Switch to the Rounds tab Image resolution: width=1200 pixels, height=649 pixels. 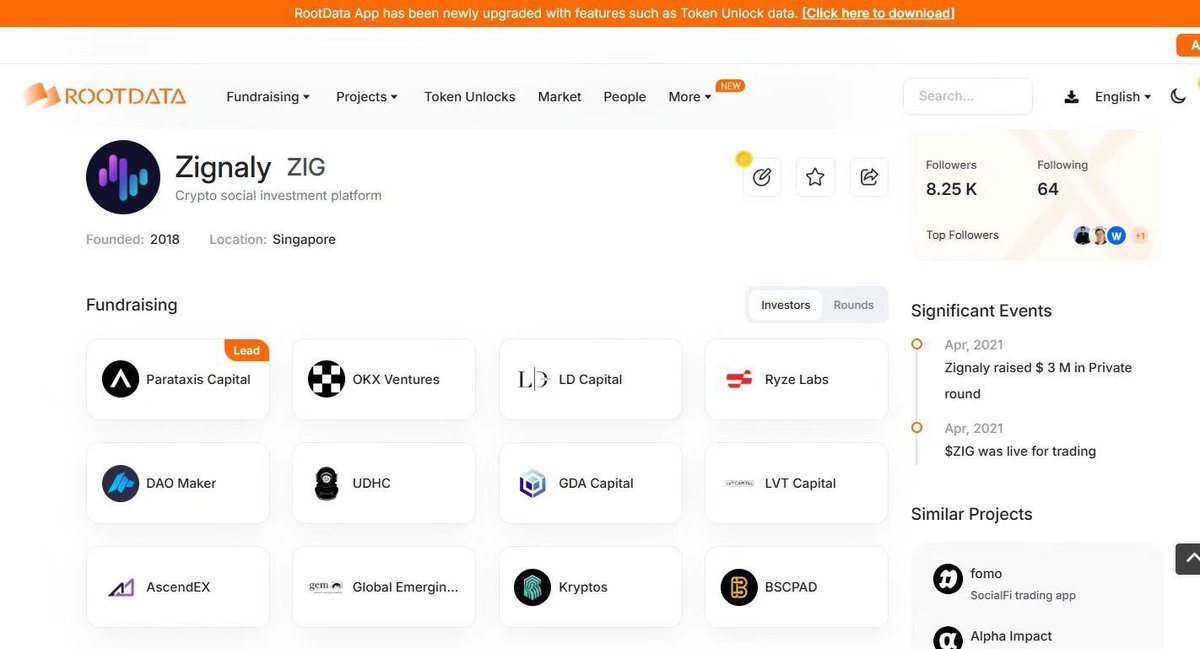pyautogui.click(x=853, y=305)
